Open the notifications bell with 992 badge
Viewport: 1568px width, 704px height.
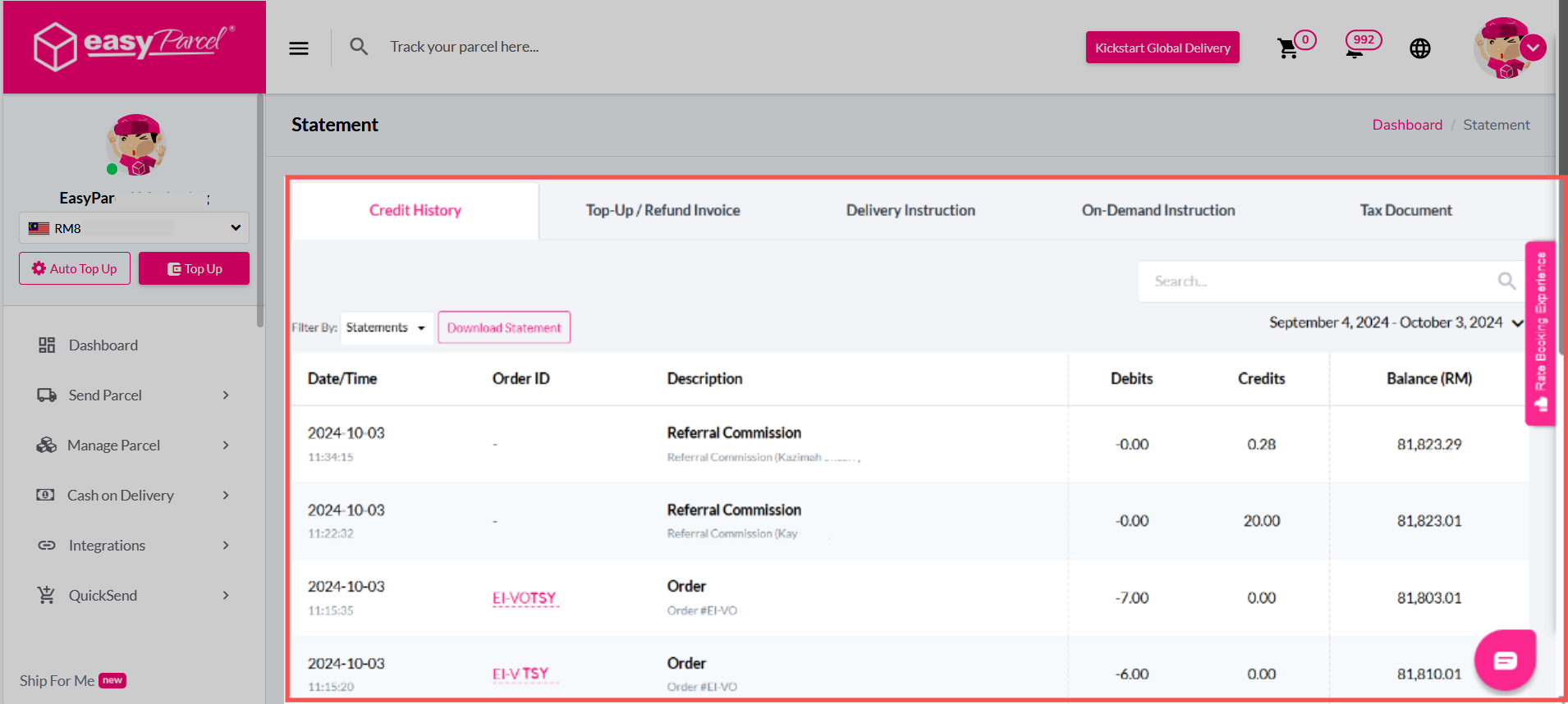(x=1355, y=48)
